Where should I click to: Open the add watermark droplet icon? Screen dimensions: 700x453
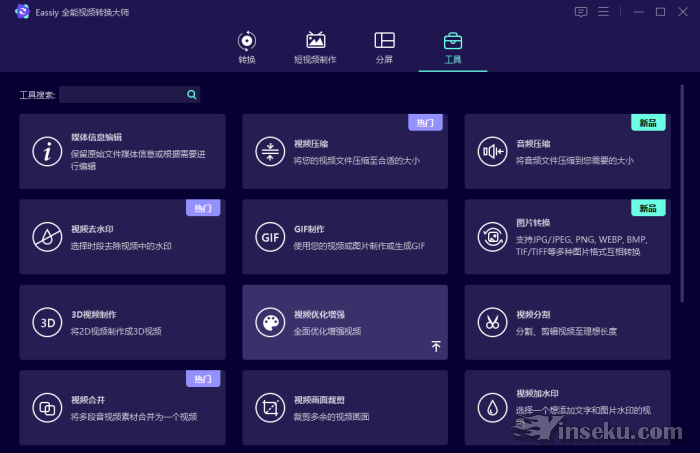tap(492, 407)
